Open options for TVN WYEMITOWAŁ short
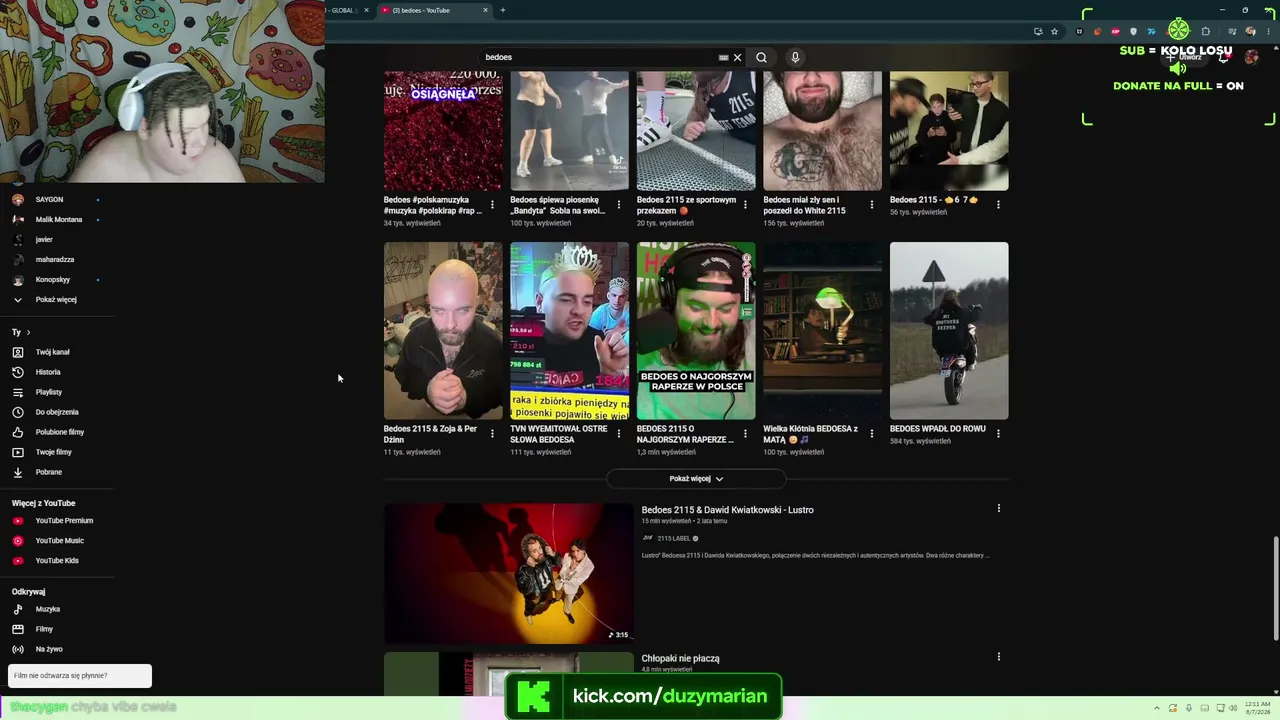This screenshot has height=720, width=1280. point(618,433)
